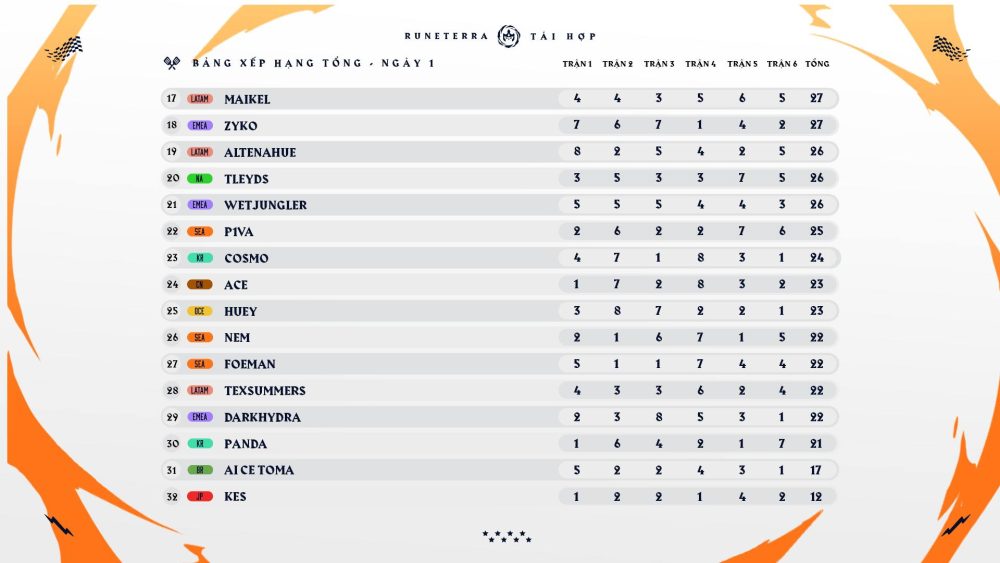Click the CN region badge next to ACE
Image resolution: width=1000 pixels, height=563 pixels.
click(x=200, y=285)
